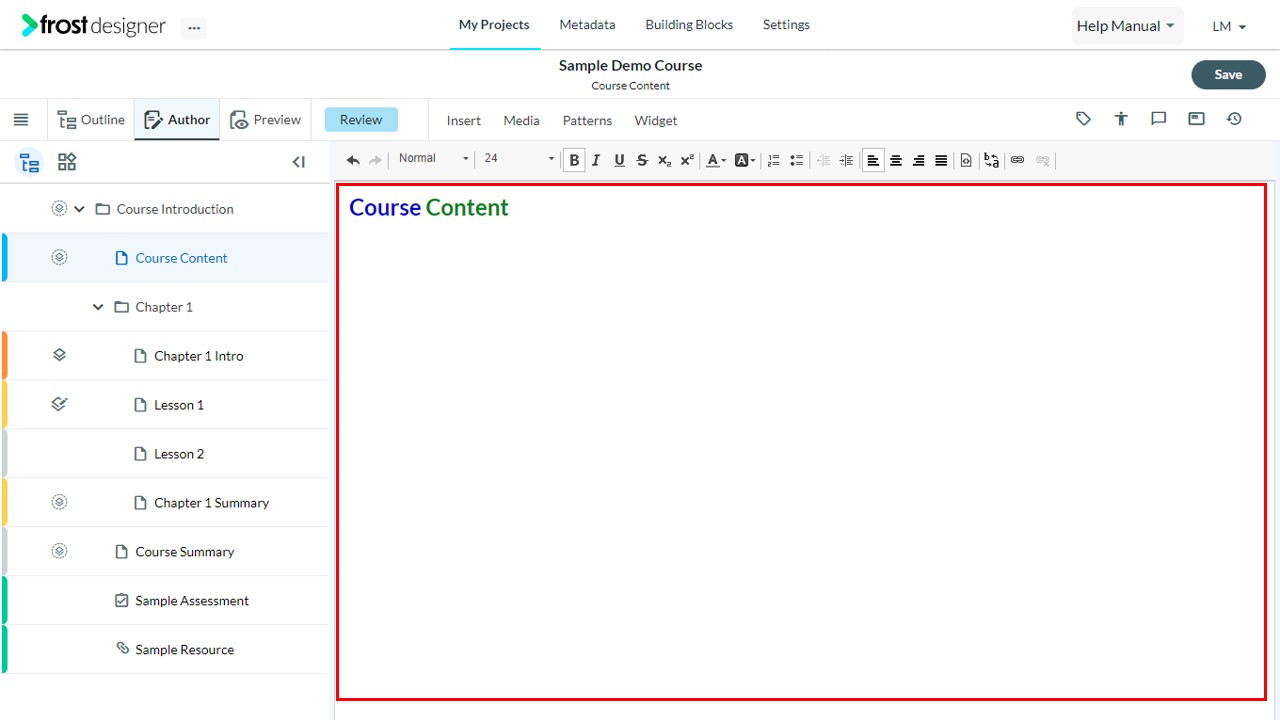1280x720 pixels.
Task: Open the hamburger menu icon
Action: [21, 120]
